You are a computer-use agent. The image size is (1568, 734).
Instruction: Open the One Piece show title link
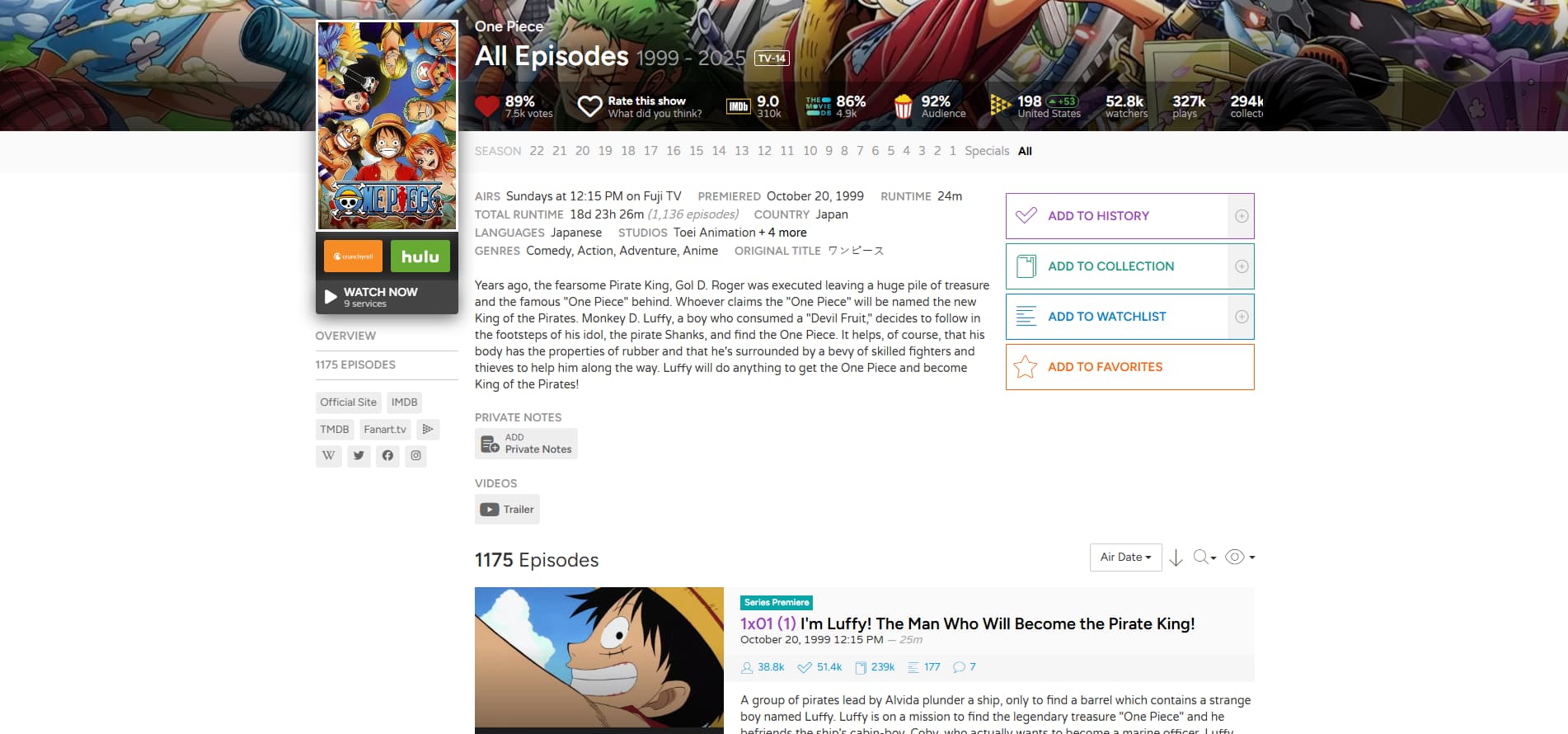(x=509, y=26)
